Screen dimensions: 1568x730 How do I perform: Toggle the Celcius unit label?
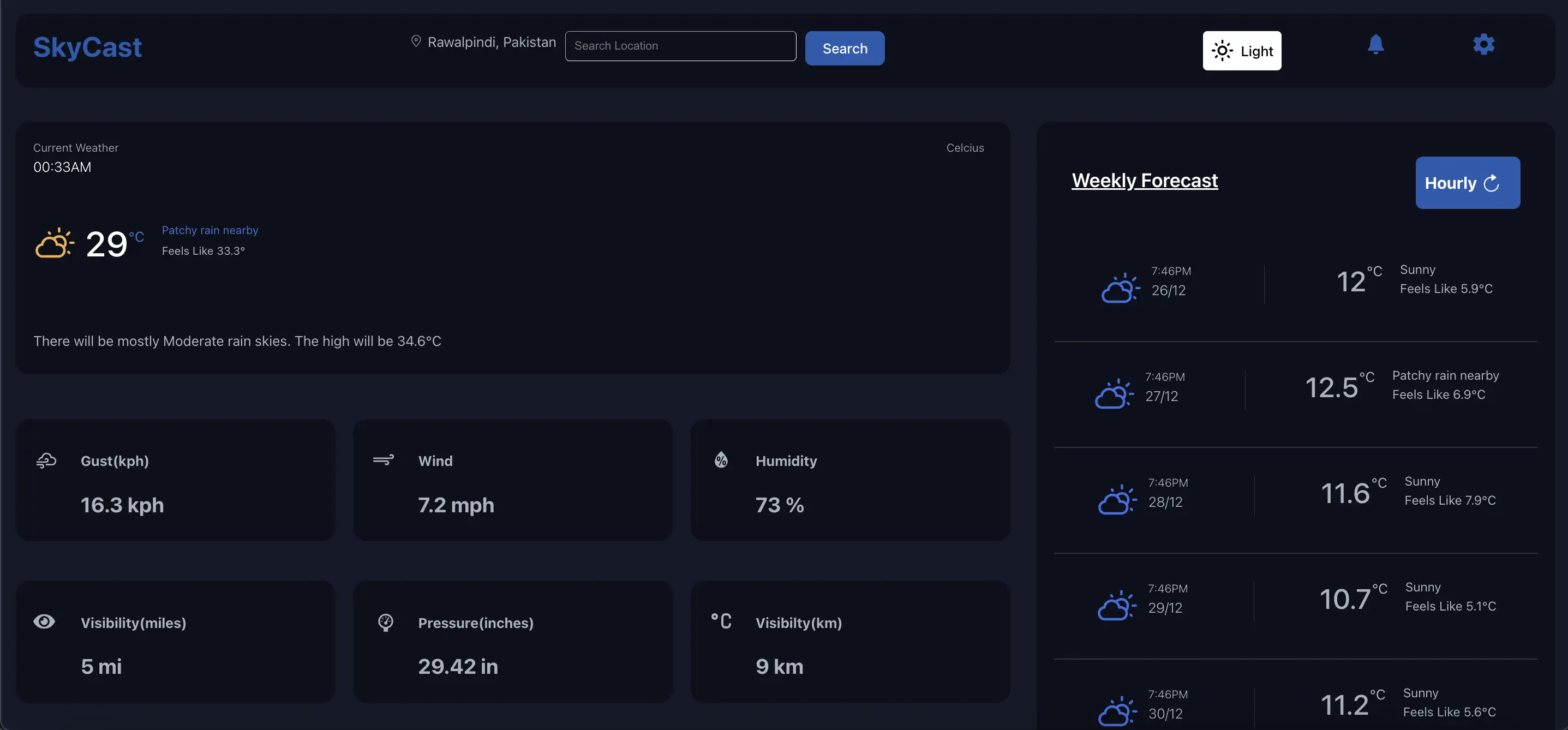pyautogui.click(x=964, y=148)
